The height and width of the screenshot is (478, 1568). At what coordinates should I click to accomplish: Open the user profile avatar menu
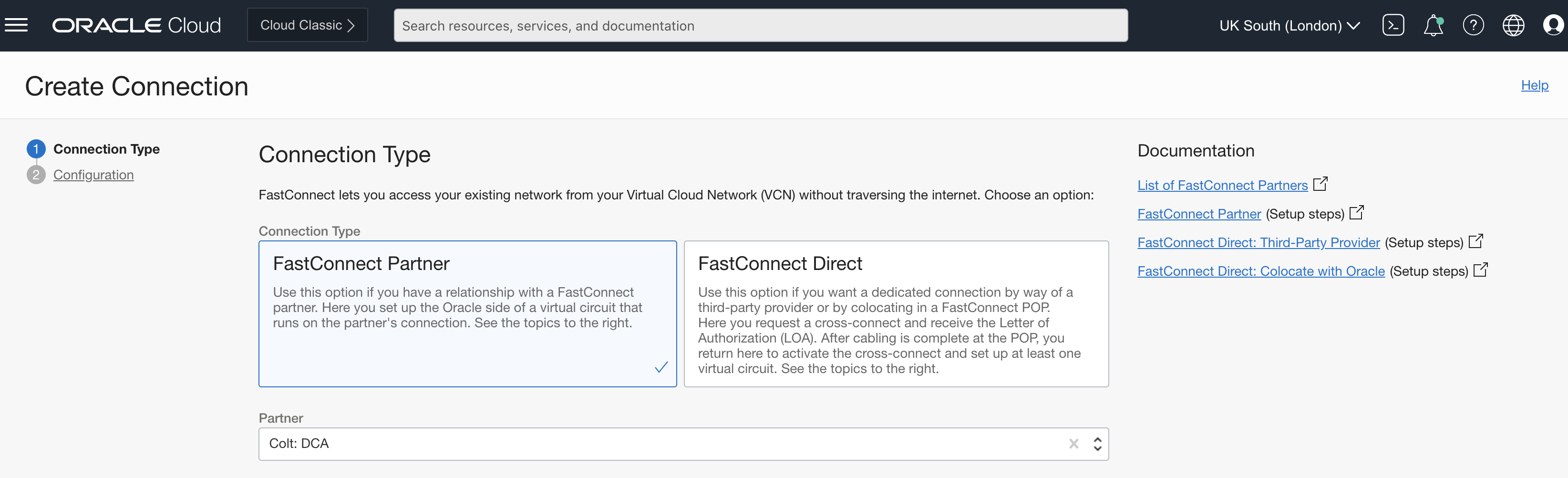(x=1554, y=25)
